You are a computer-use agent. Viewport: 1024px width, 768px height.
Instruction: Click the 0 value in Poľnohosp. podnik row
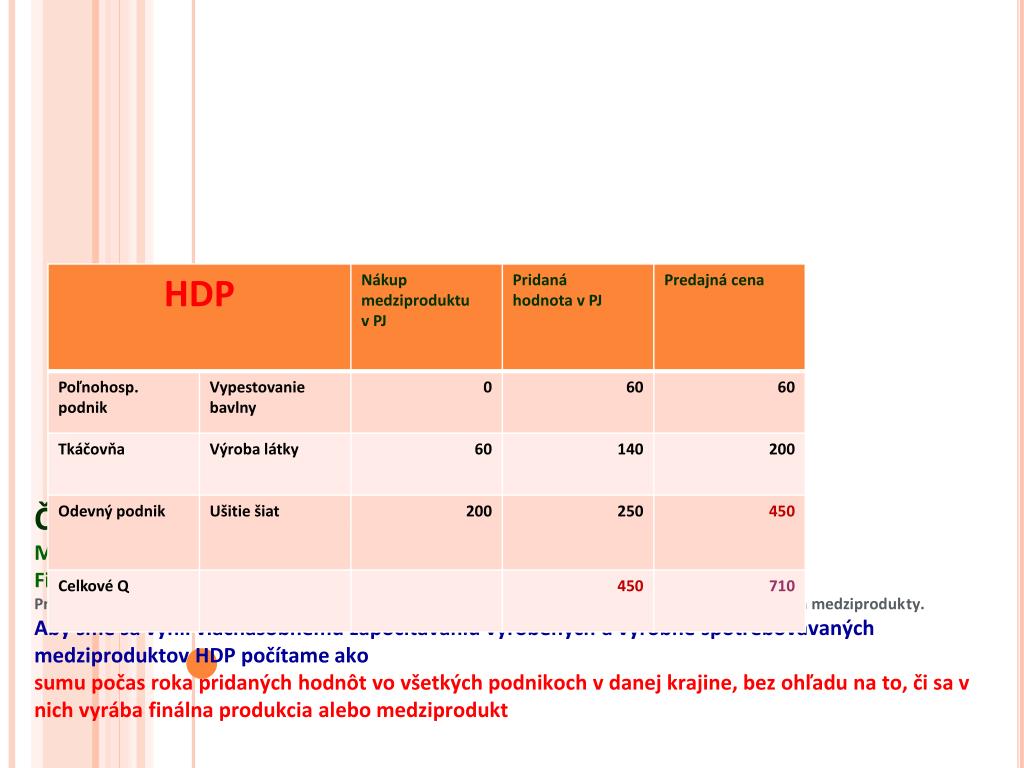487,387
